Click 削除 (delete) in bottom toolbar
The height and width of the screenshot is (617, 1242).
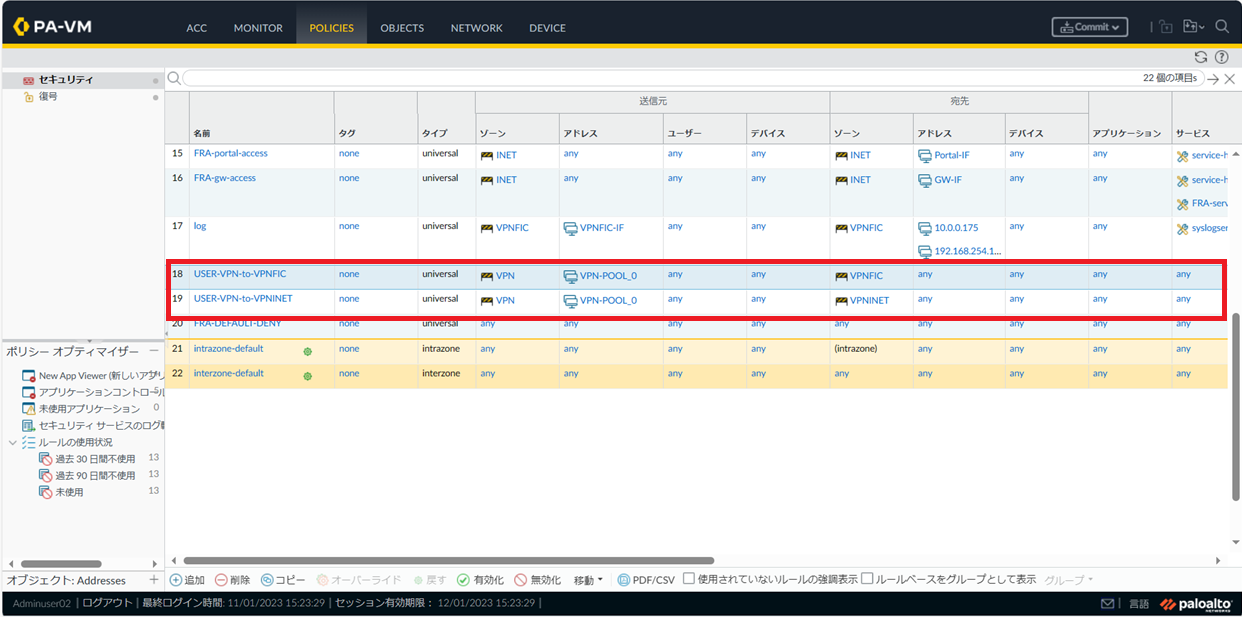coord(232,580)
